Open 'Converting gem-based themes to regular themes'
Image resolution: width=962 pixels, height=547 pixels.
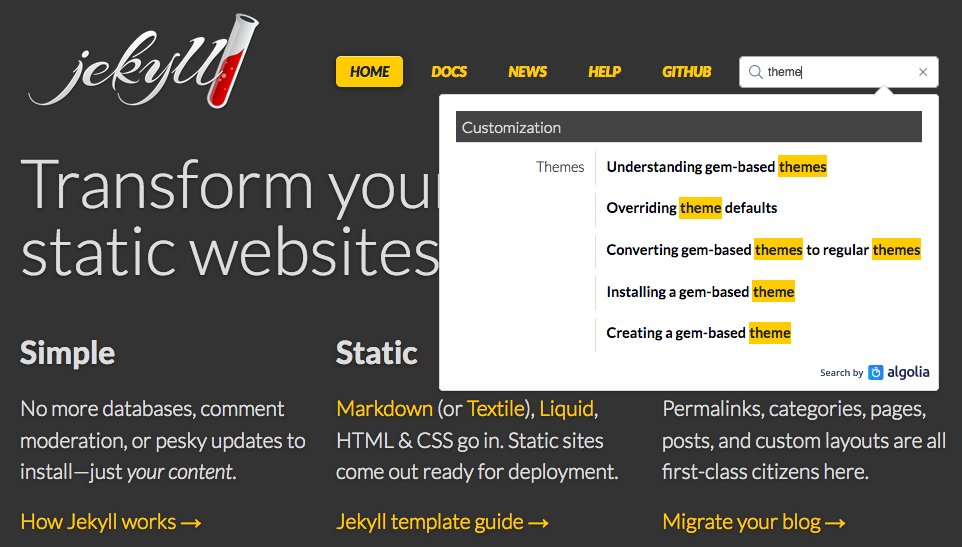coord(763,250)
